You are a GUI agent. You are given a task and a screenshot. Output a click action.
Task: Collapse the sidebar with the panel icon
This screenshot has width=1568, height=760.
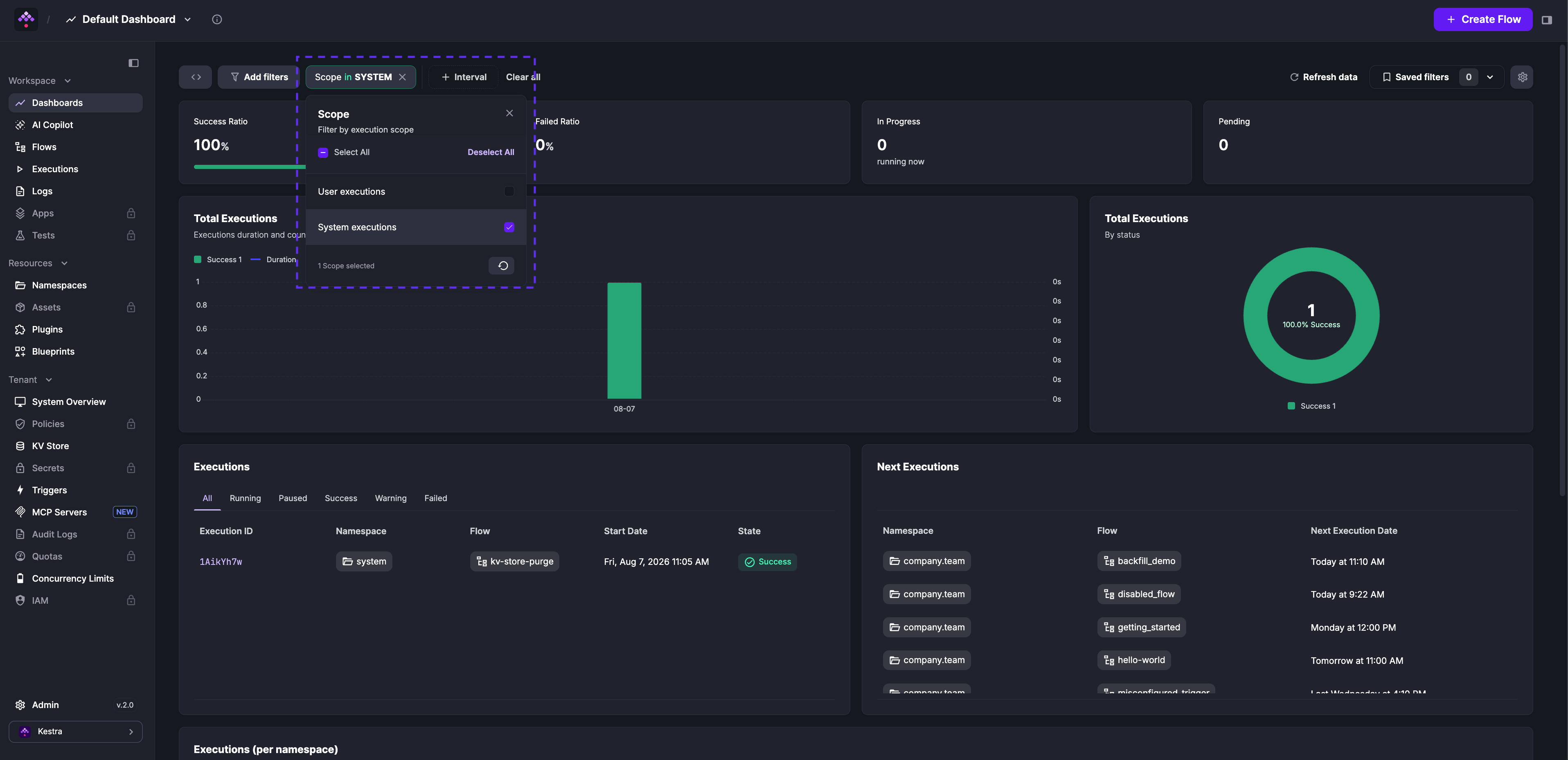(x=133, y=63)
